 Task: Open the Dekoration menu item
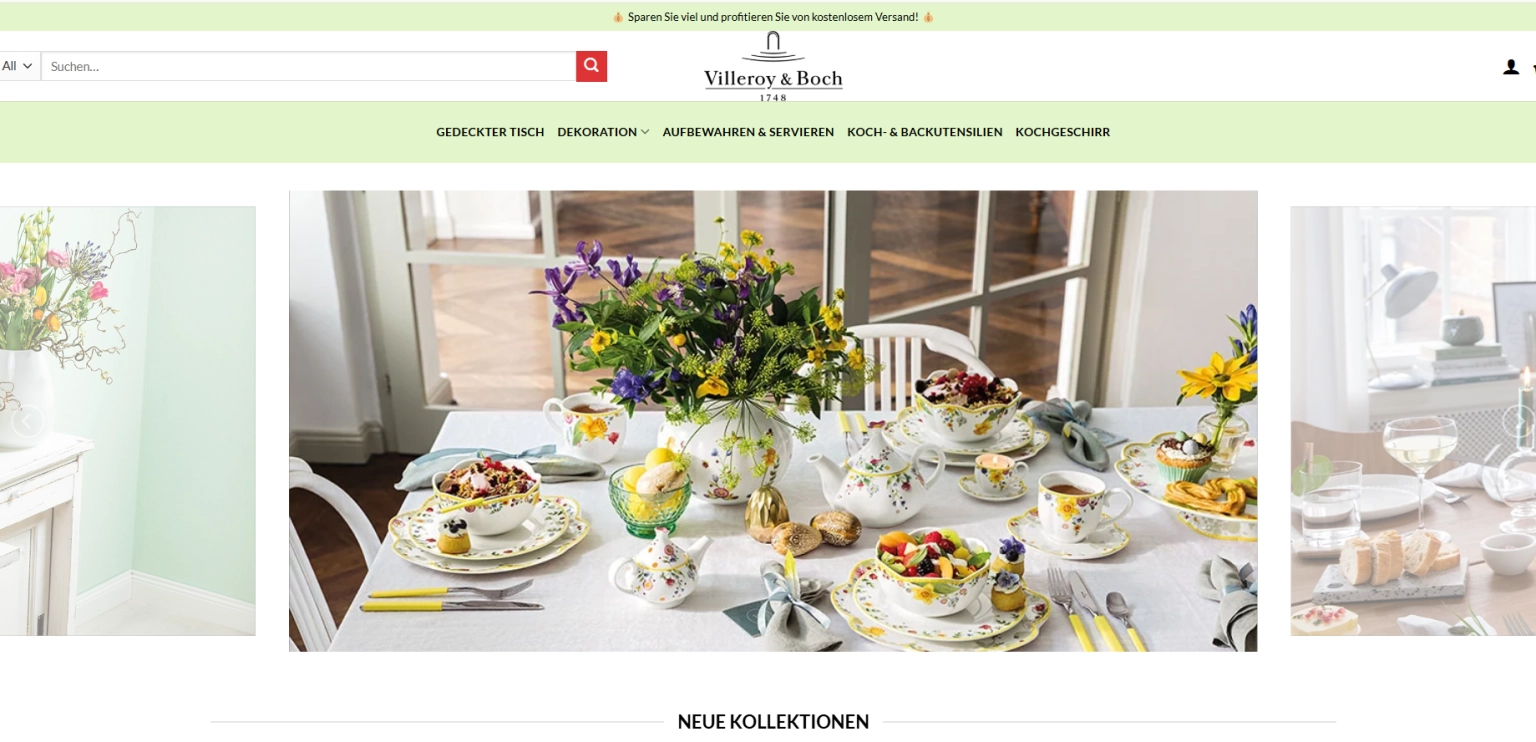[x=597, y=132]
